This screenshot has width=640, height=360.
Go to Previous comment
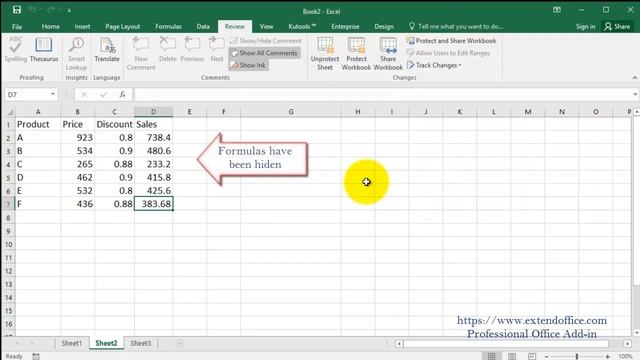click(x=192, y=49)
